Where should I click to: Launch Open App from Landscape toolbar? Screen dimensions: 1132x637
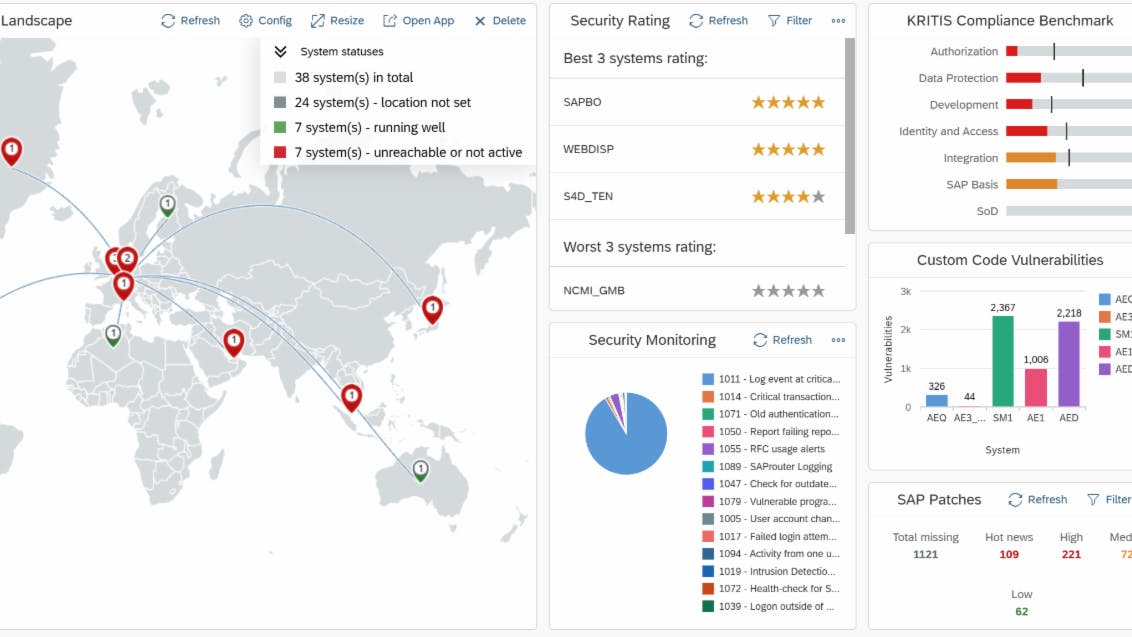click(418, 21)
